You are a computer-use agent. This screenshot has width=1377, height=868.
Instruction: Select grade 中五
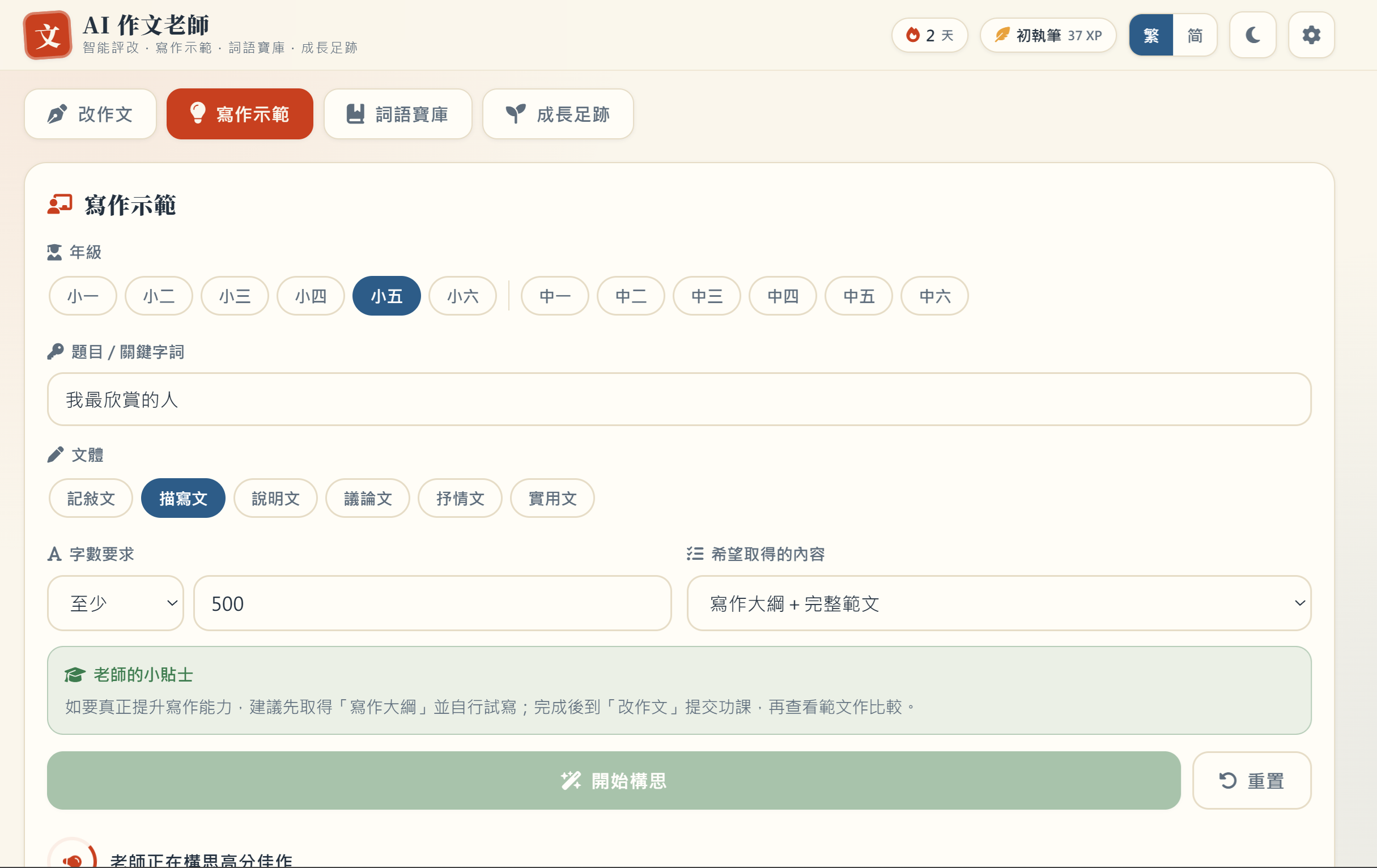[859, 296]
